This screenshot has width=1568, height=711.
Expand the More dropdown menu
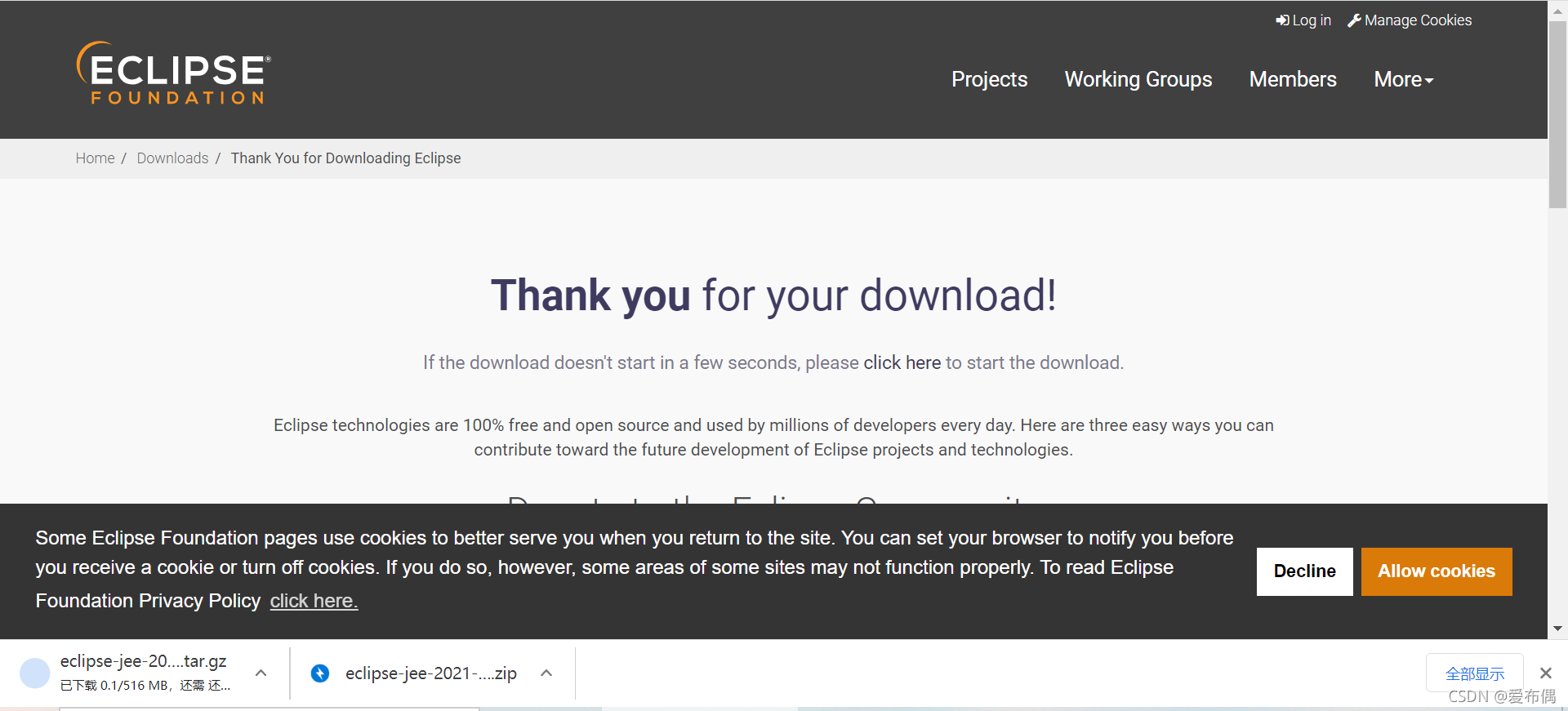pos(1403,79)
